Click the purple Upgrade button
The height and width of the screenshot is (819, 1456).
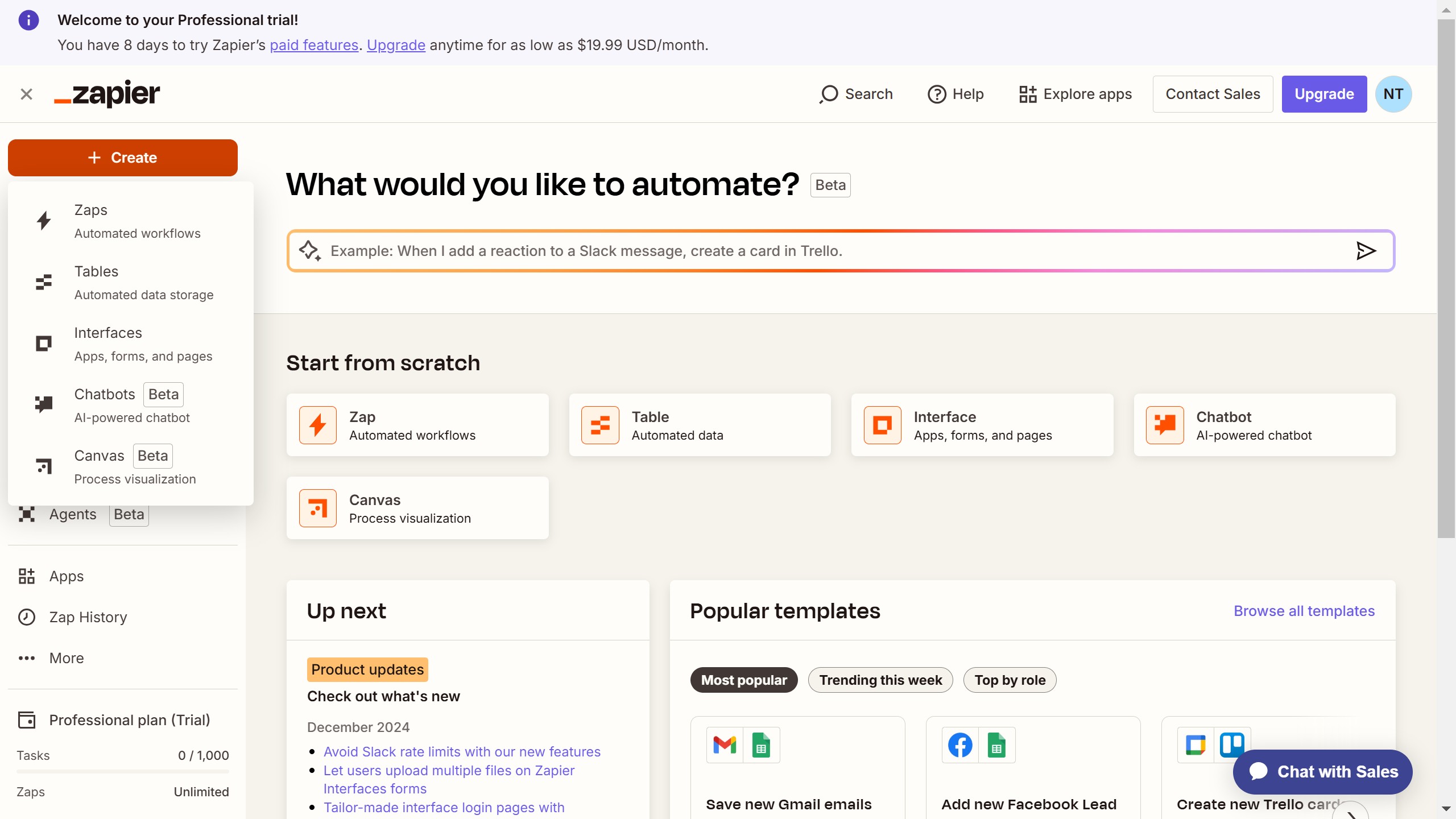point(1324,94)
